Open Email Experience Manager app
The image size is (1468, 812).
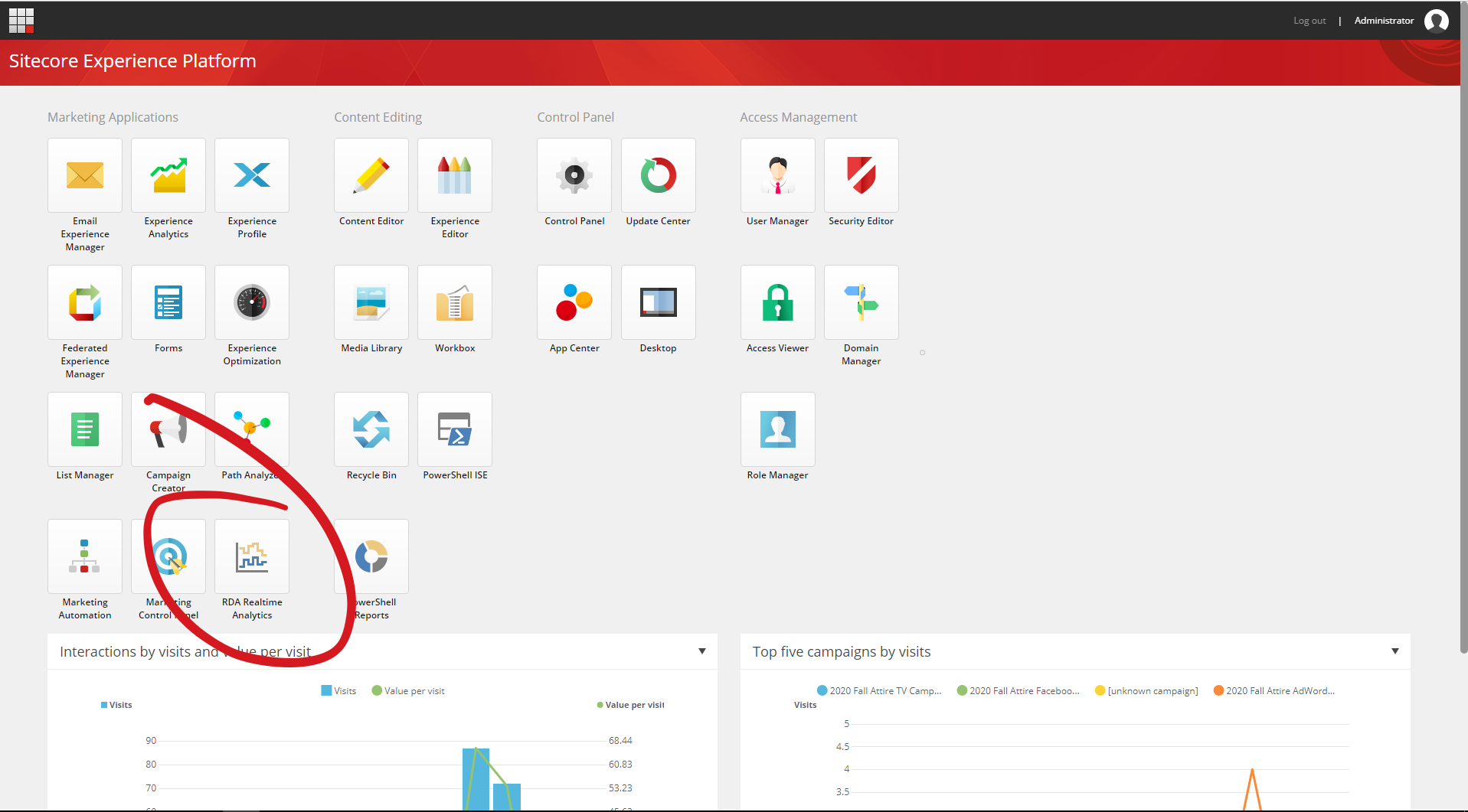[x=85, y=175]
